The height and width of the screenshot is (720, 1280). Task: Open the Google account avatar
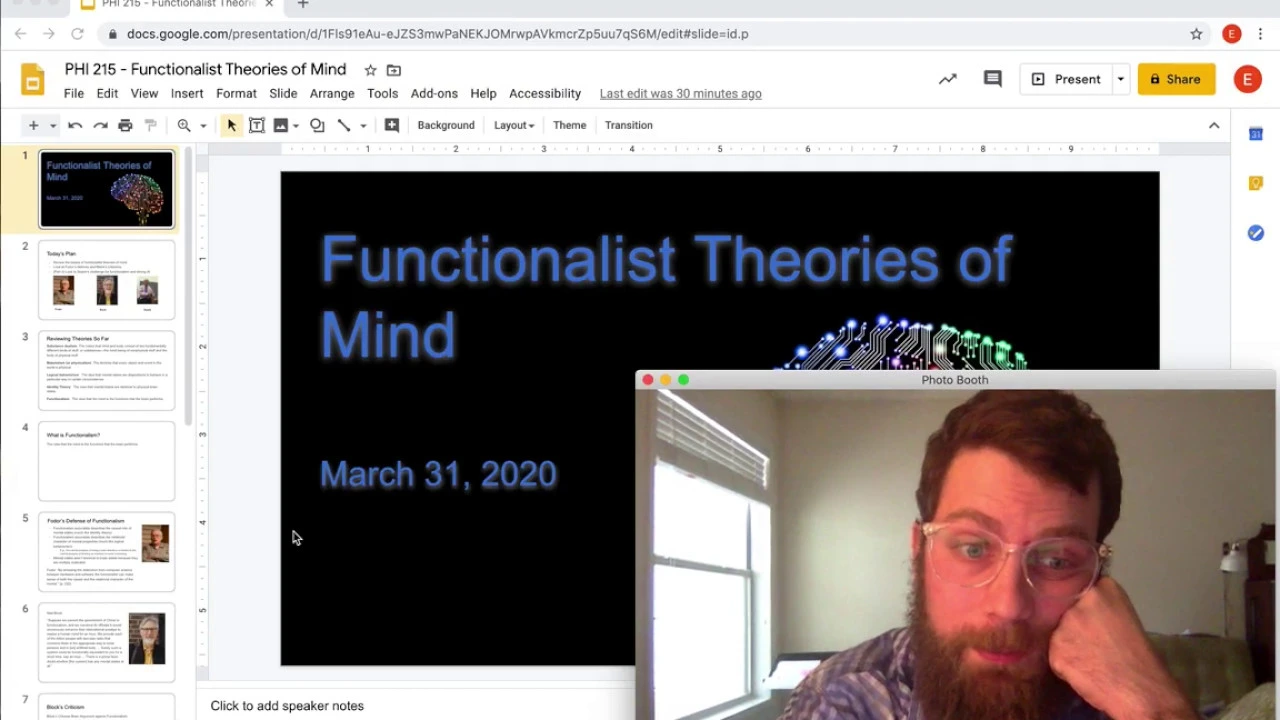(x=1247, y=79)
